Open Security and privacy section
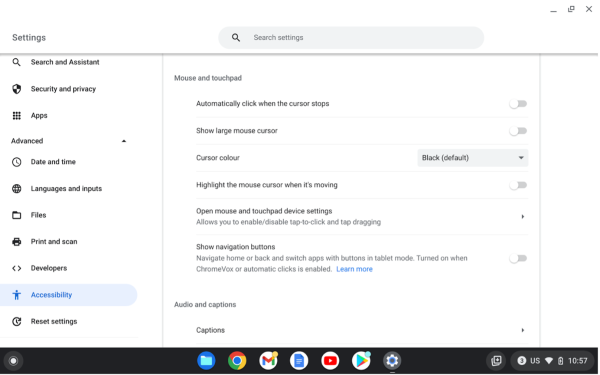Screen dimensions: 600x375 tap(63, 89)
